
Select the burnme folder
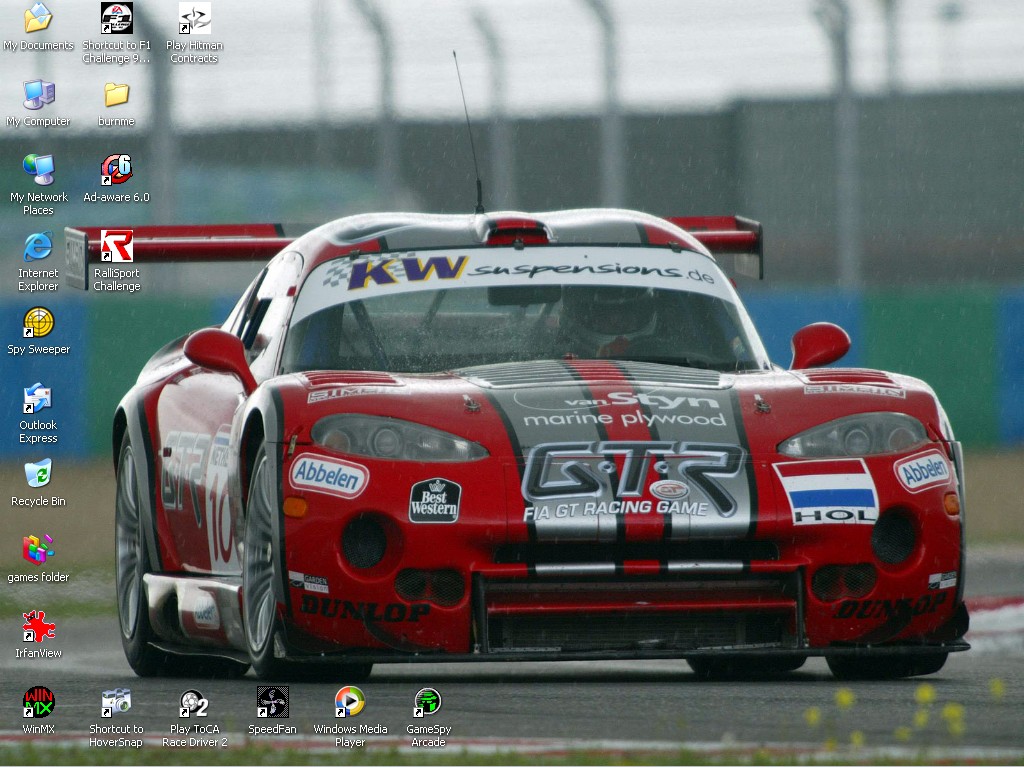coord(116,95)
